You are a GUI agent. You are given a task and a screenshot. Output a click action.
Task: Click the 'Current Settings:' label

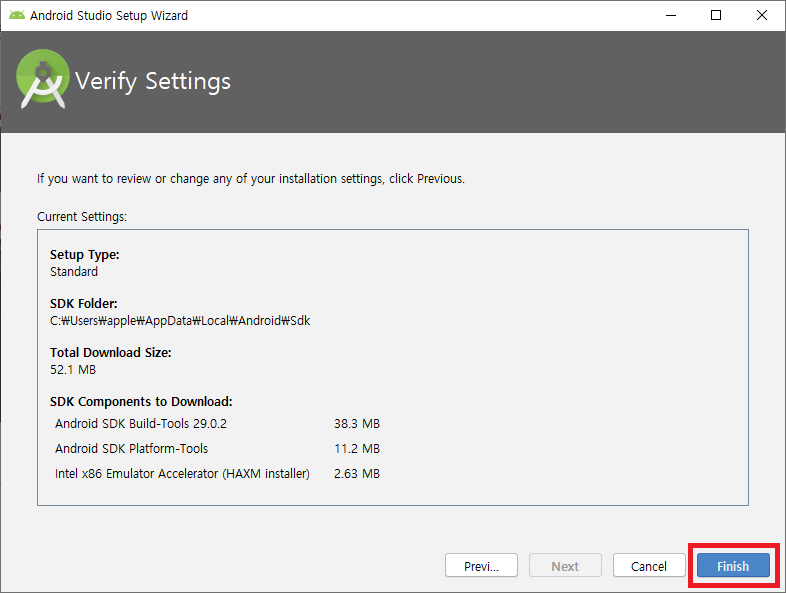(x=82, y=217)
